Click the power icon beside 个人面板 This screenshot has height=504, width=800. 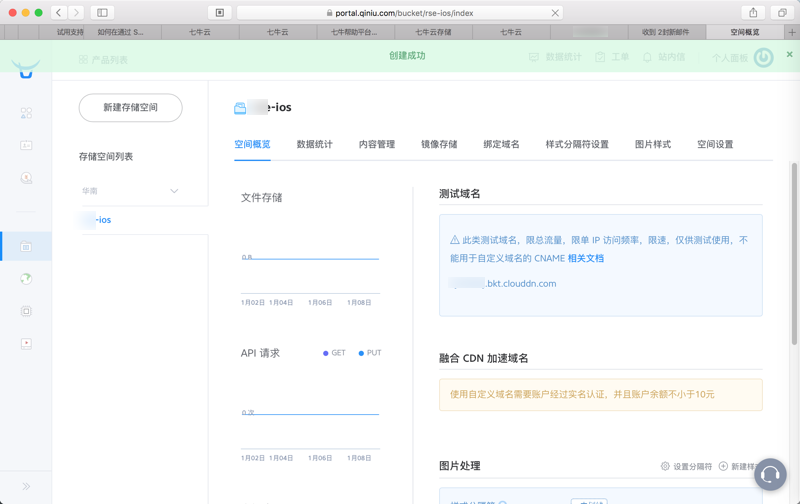[x=764, y=58]
